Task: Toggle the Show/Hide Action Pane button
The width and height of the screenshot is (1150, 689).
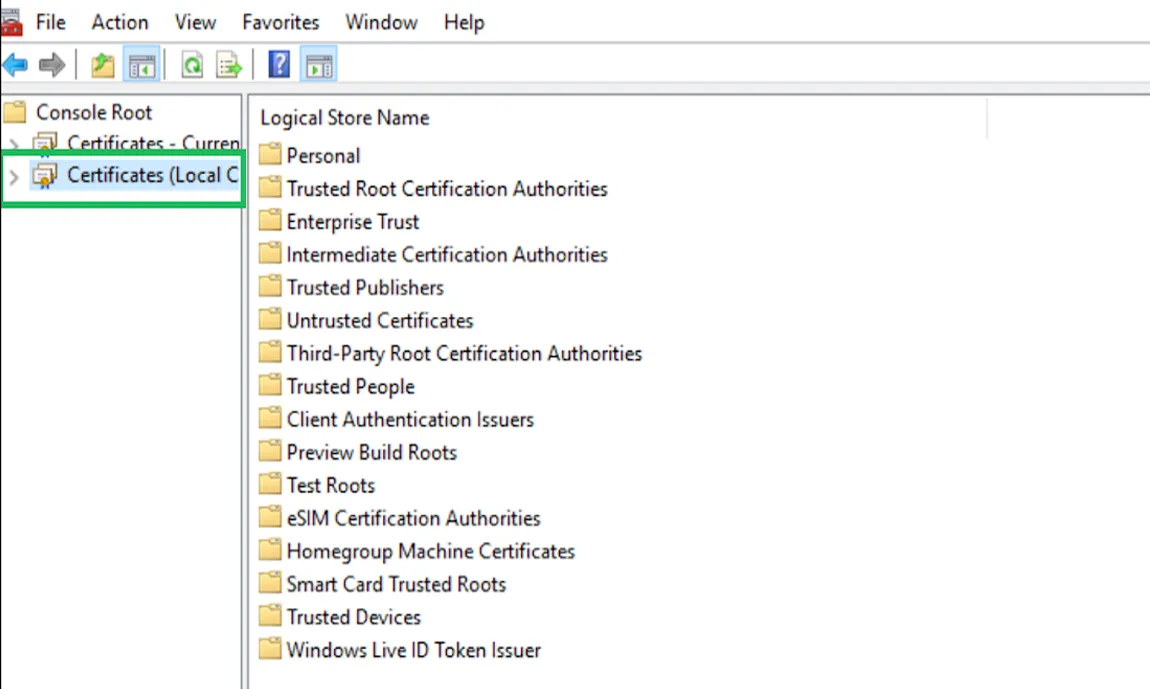Action: click(x=319, y=66)
